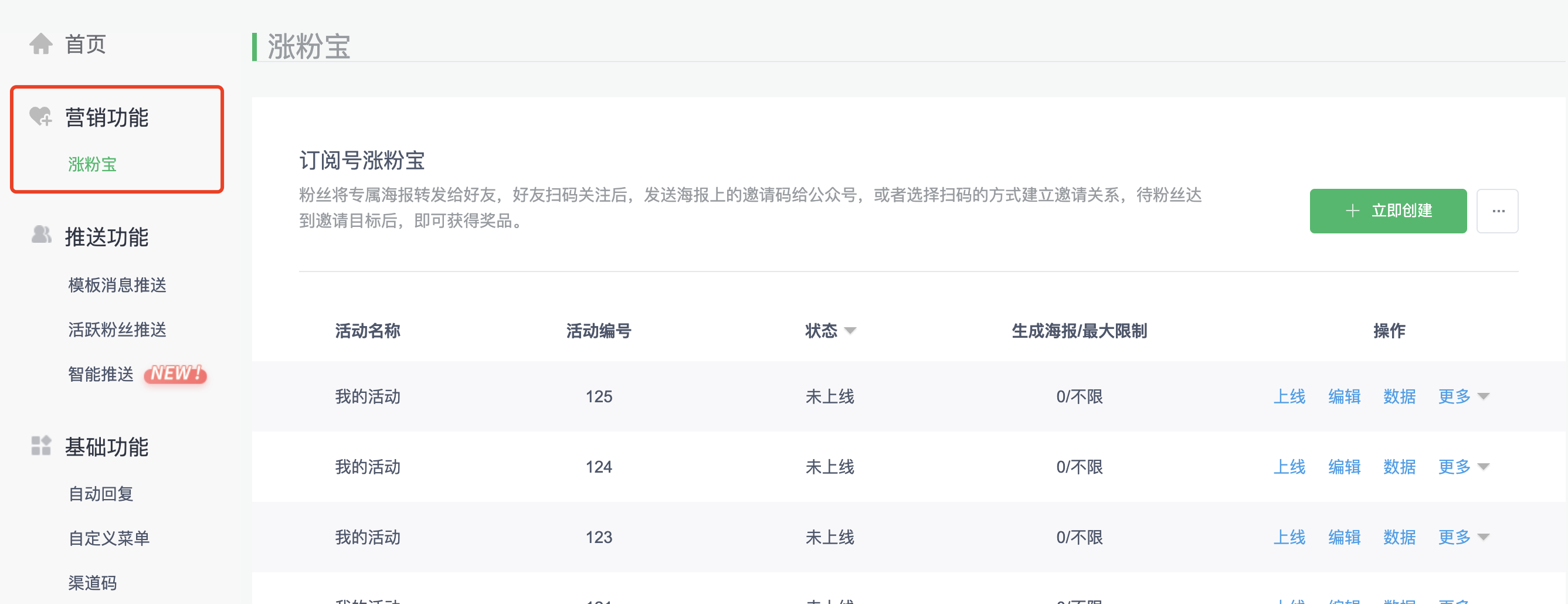Open the three-dot more options button
The width and height of the screenshot is (1568, 604).
point(1498,211)
